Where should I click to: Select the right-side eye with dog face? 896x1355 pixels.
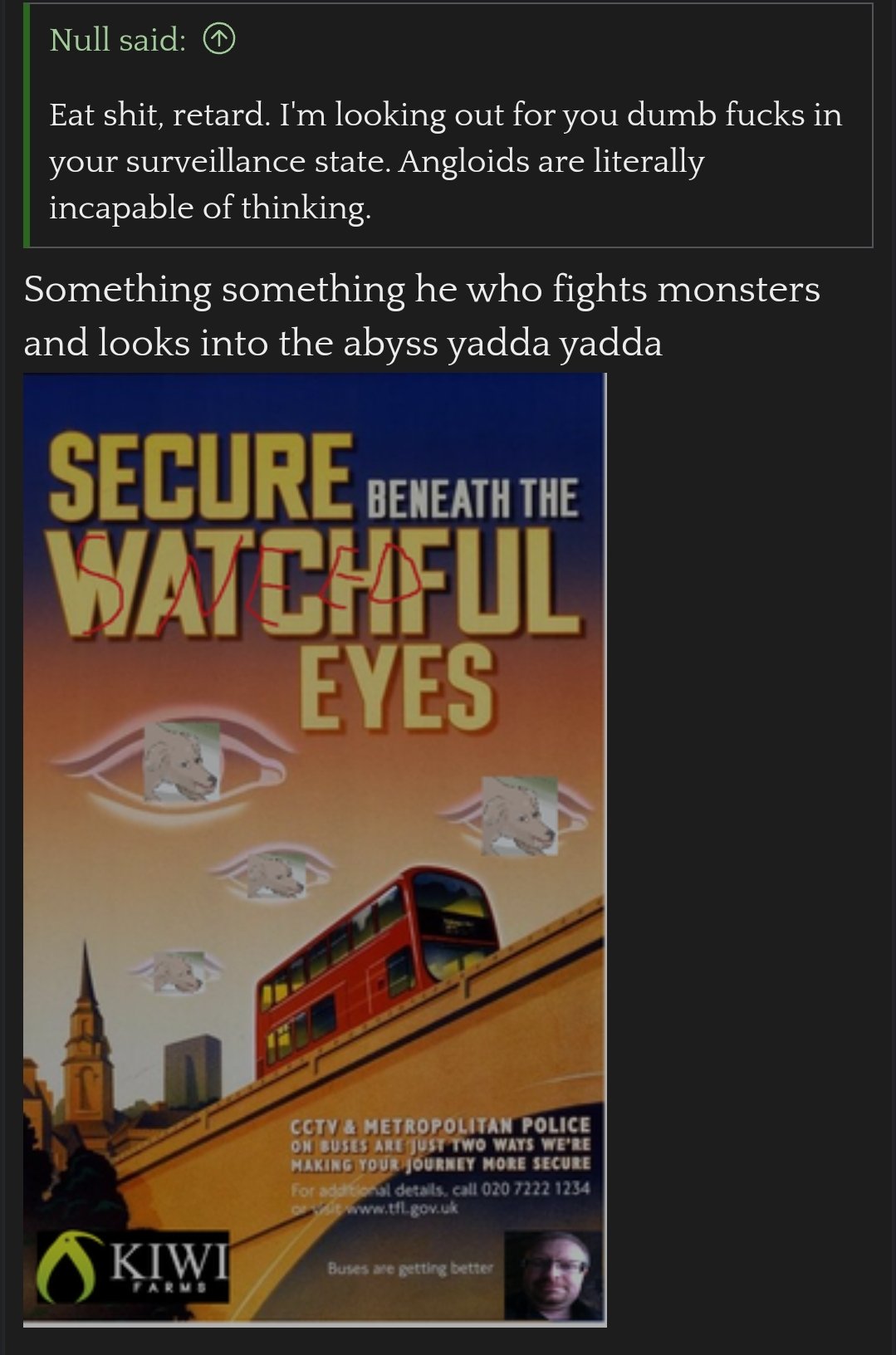pyautogui.click(x=520, y=815)
